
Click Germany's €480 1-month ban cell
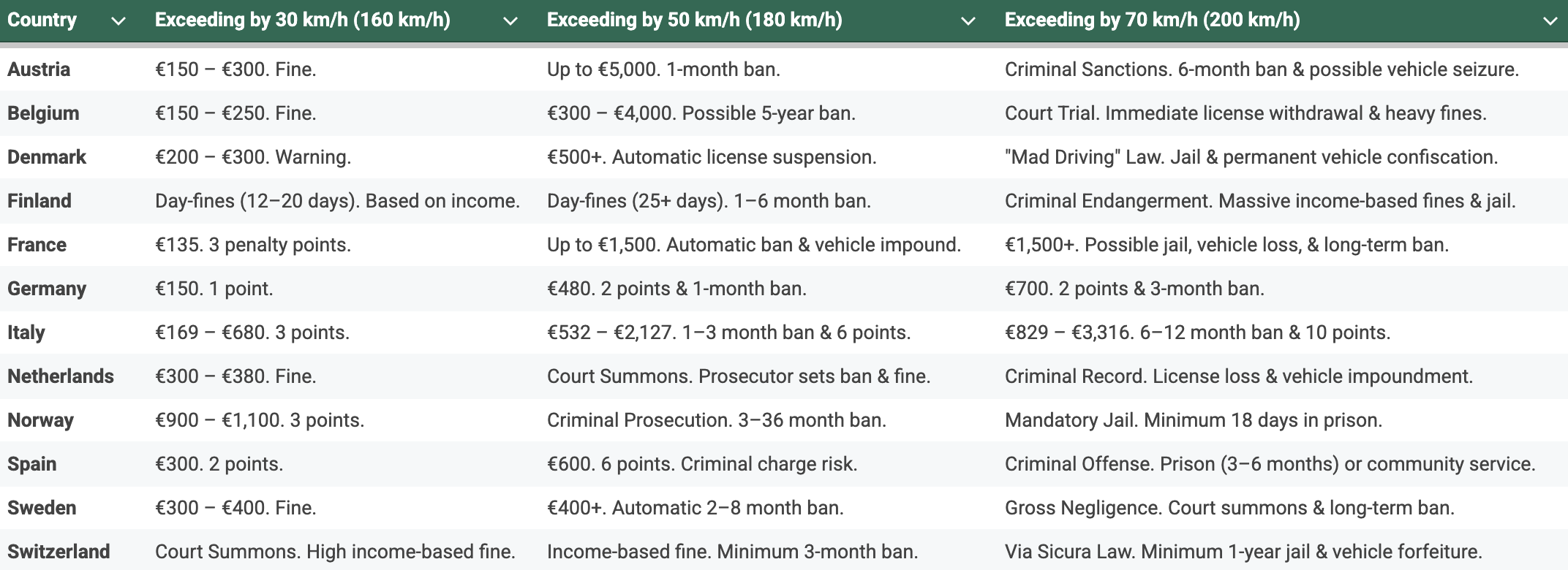(676, 289)
